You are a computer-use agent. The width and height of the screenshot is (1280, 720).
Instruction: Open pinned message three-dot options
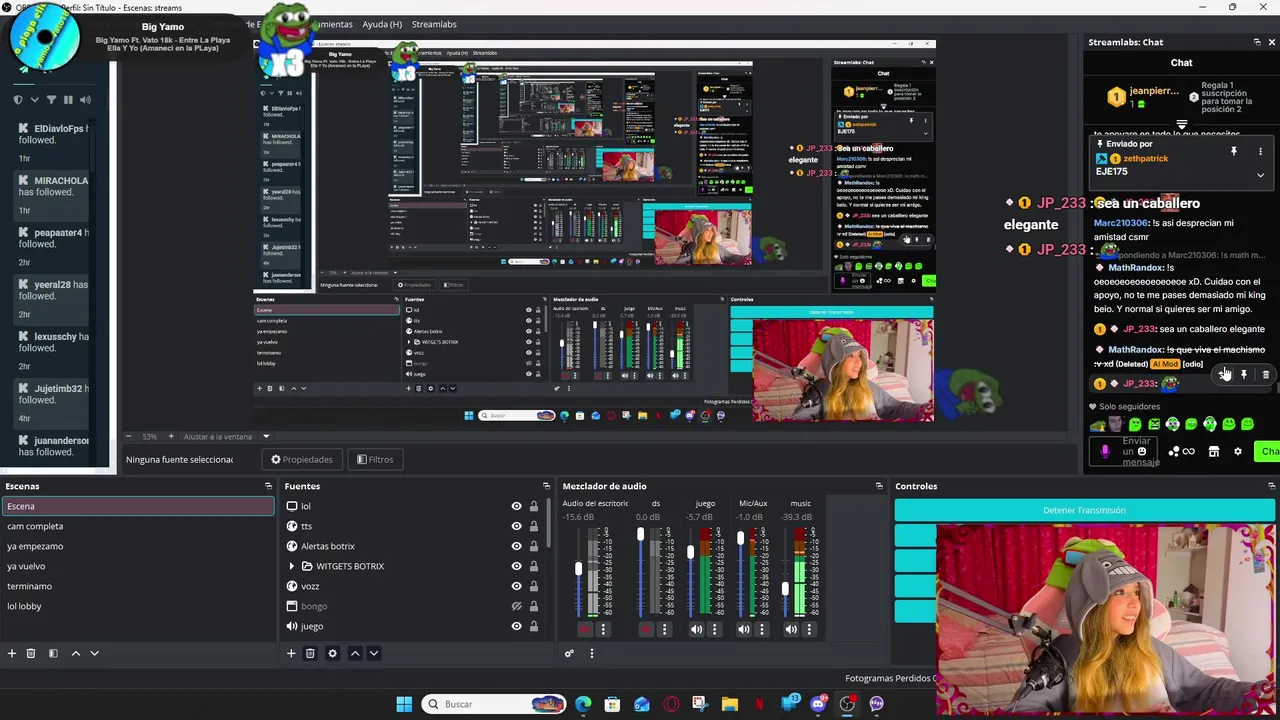(x=1260, y=151)
